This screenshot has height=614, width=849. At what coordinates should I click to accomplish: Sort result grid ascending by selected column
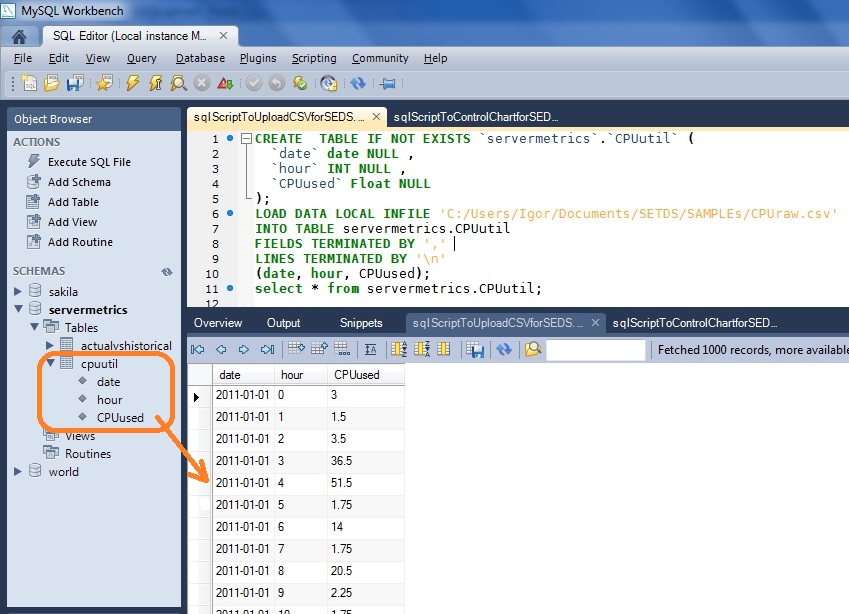tap(397, 350)
